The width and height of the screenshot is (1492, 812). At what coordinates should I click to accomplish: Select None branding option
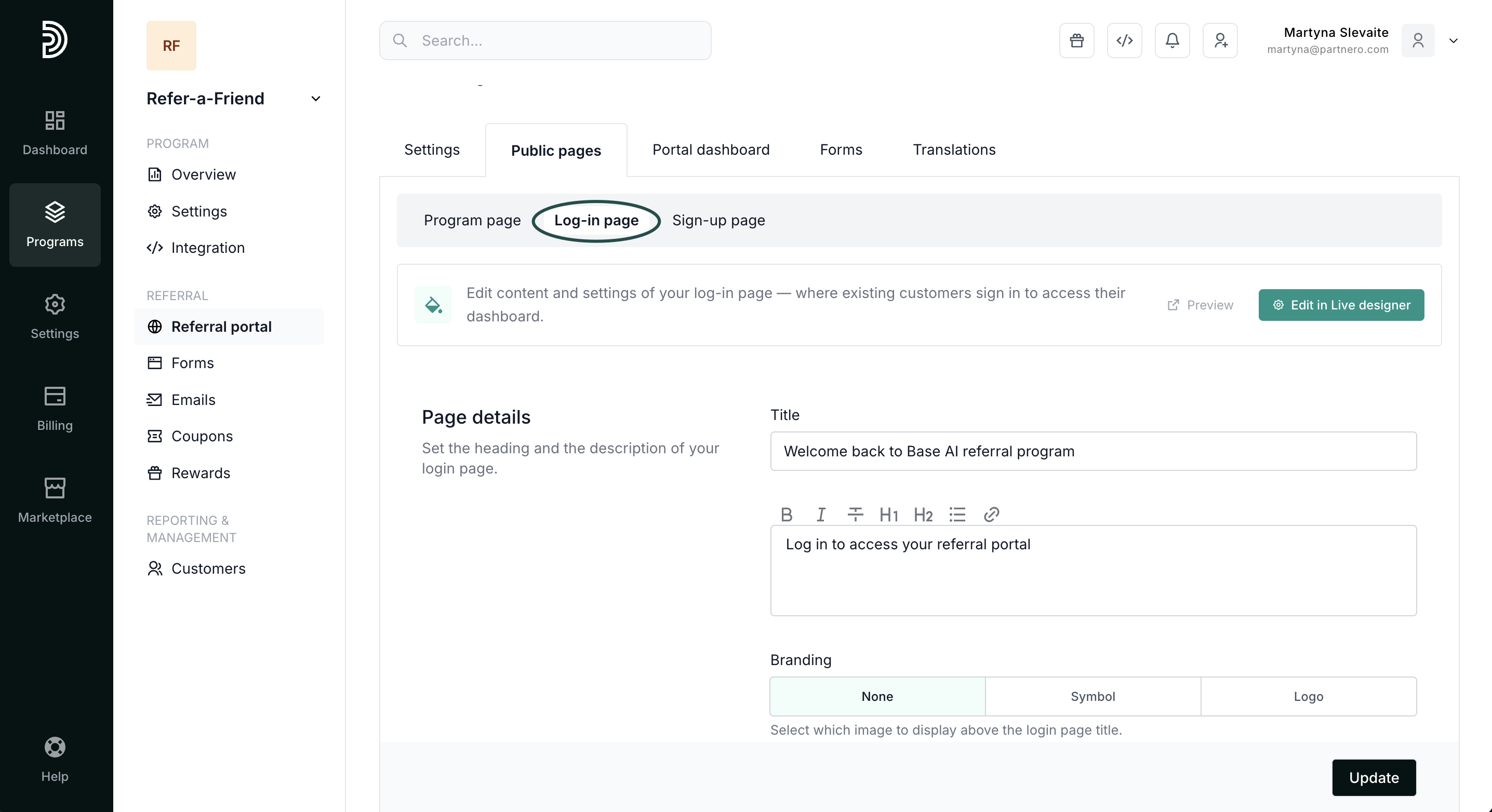877,696
